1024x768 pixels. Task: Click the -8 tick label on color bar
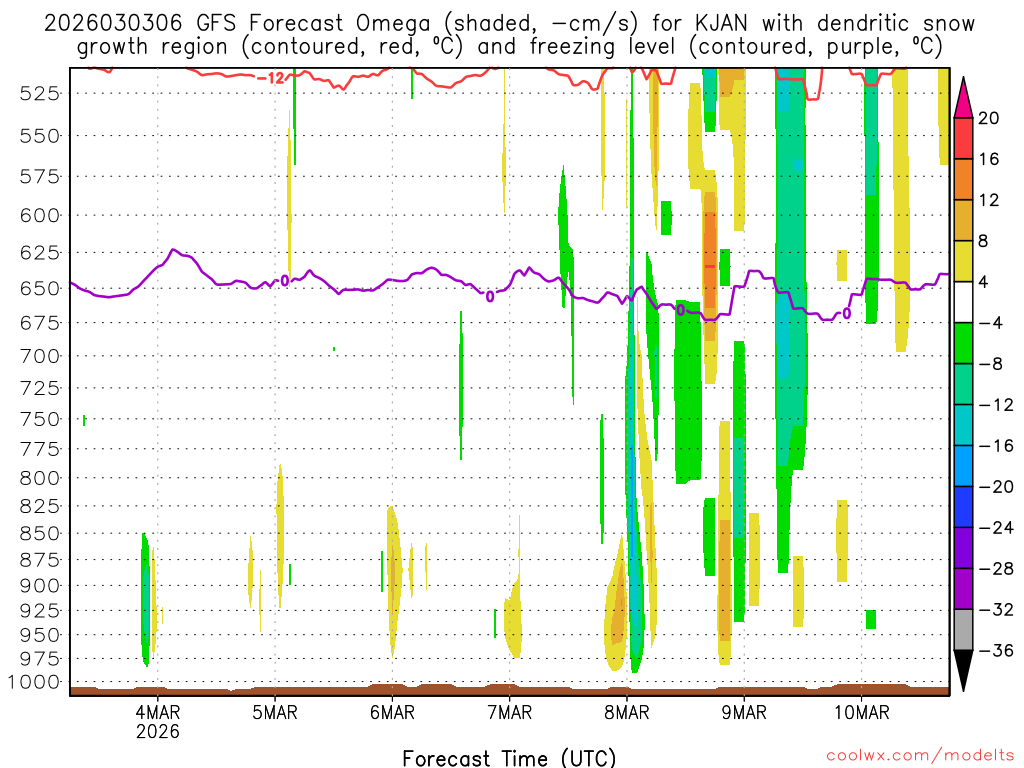point(990,364)
